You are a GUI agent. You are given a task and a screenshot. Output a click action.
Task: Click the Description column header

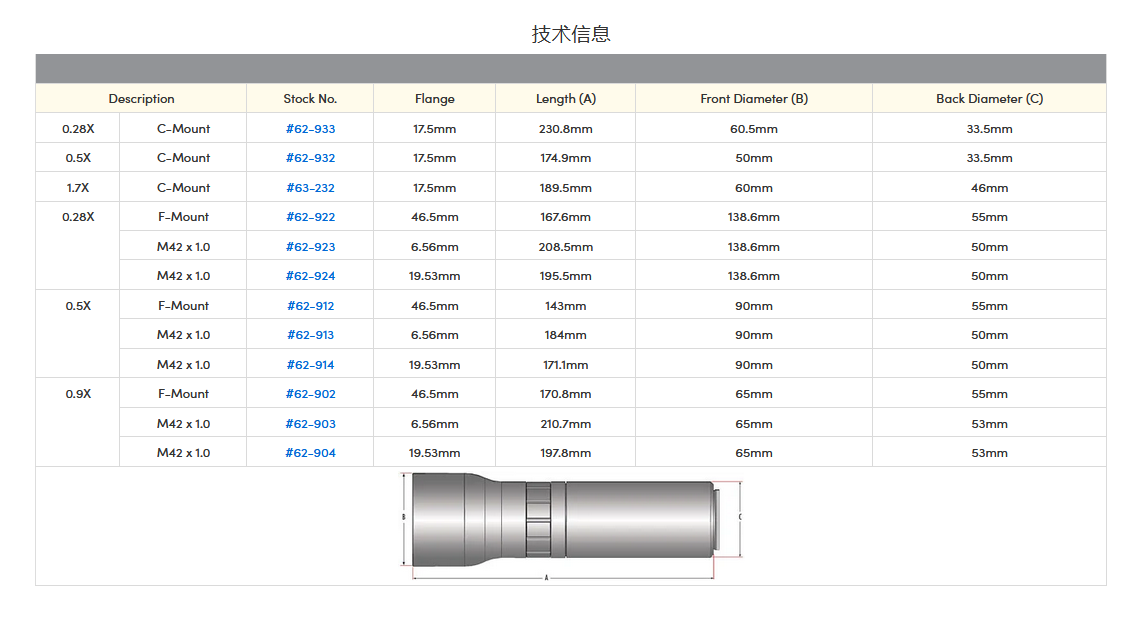[x=141, y=99]
